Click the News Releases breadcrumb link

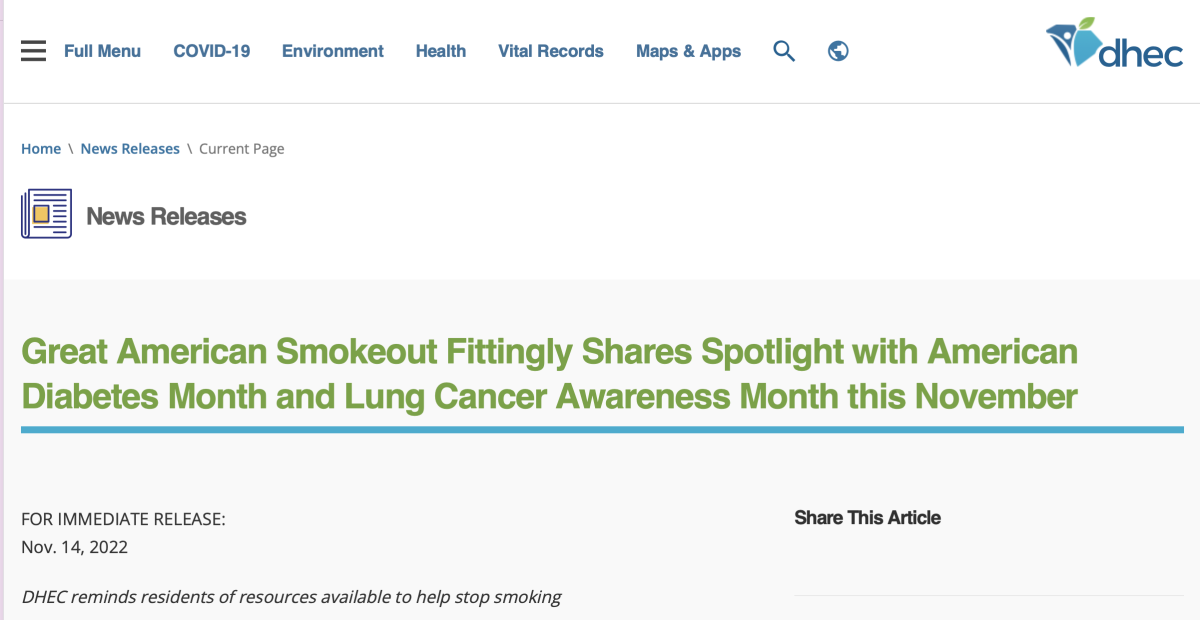pyautogui.click(x=130, y=149)
